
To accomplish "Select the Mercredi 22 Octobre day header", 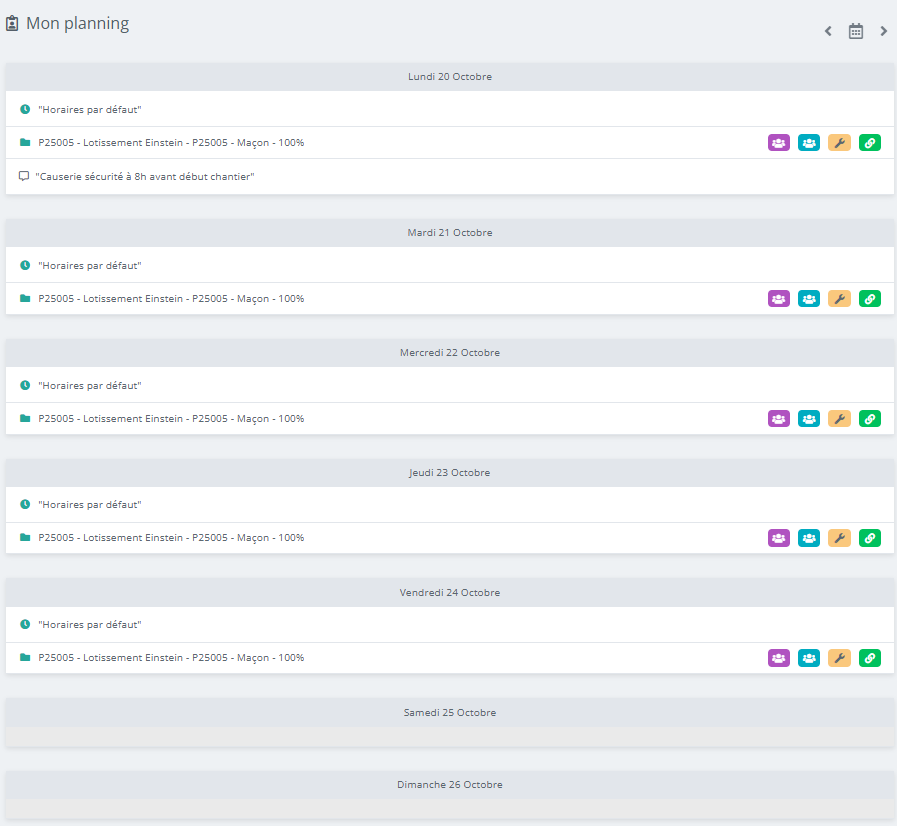I will [x=450, y=353].
